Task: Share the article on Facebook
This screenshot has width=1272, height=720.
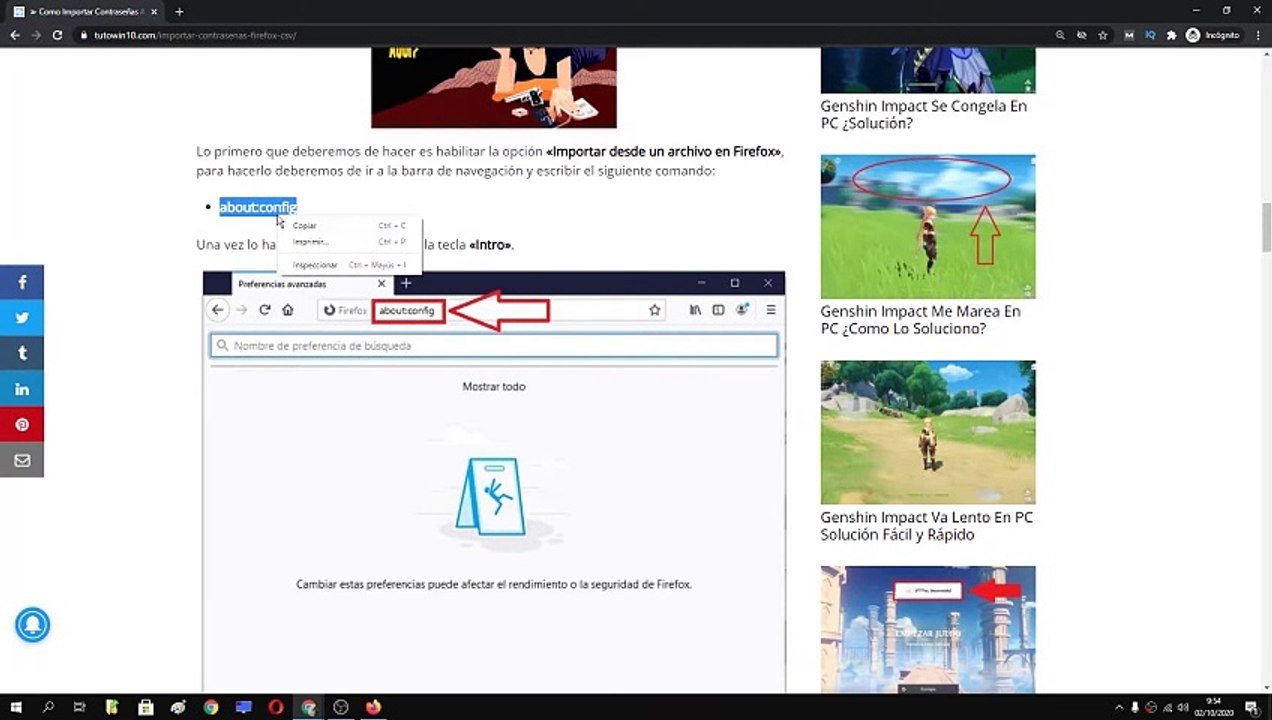Action: pyautogui.click(x=22, y=282)
